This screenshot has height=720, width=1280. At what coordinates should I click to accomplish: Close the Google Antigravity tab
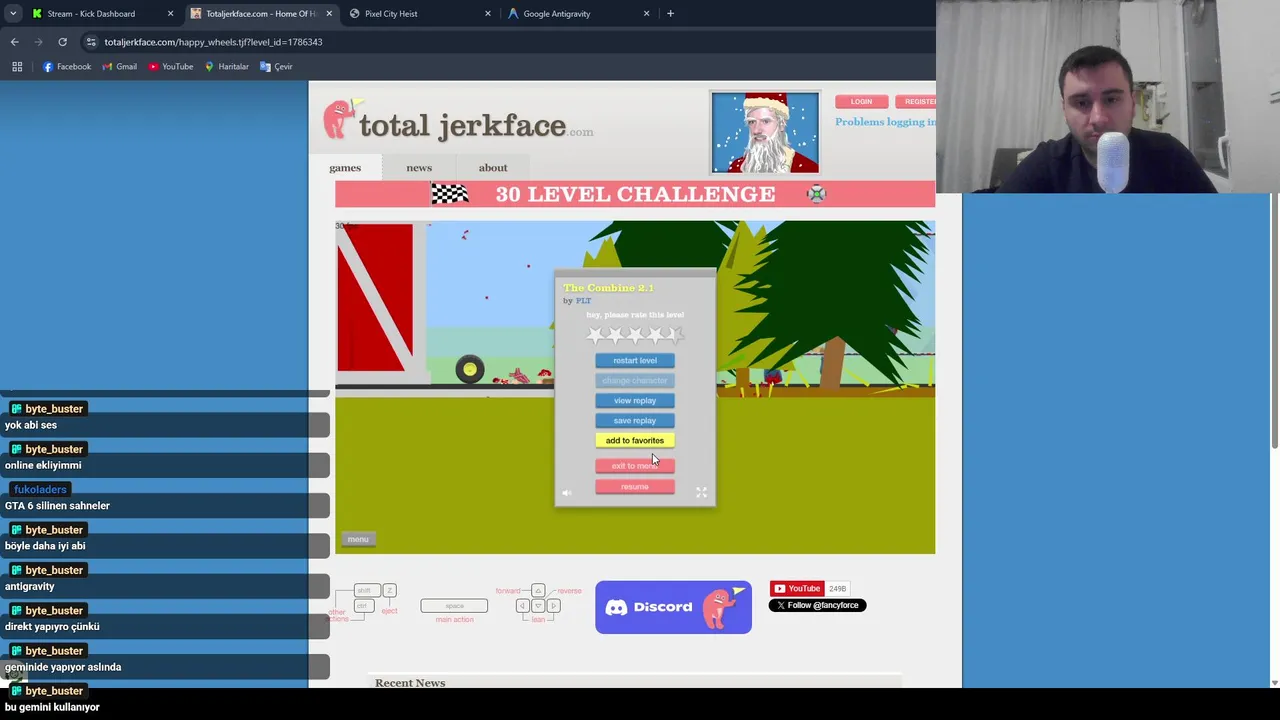point(646,14)
